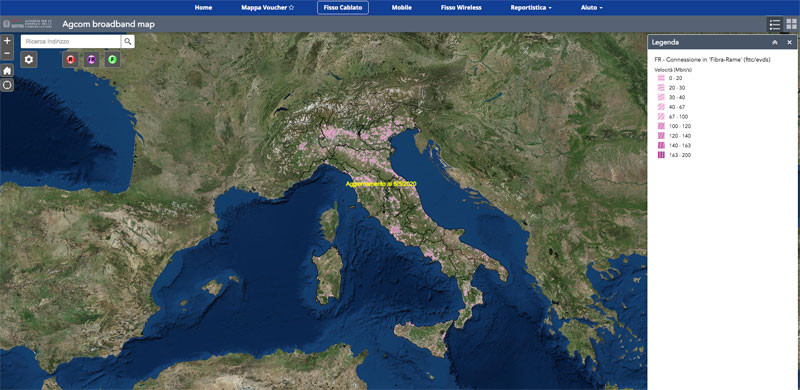Click the '140 - 163' legend label
The height and width of the screenshot is (390, 800).
pyautogui.click(x=679, y=145)
